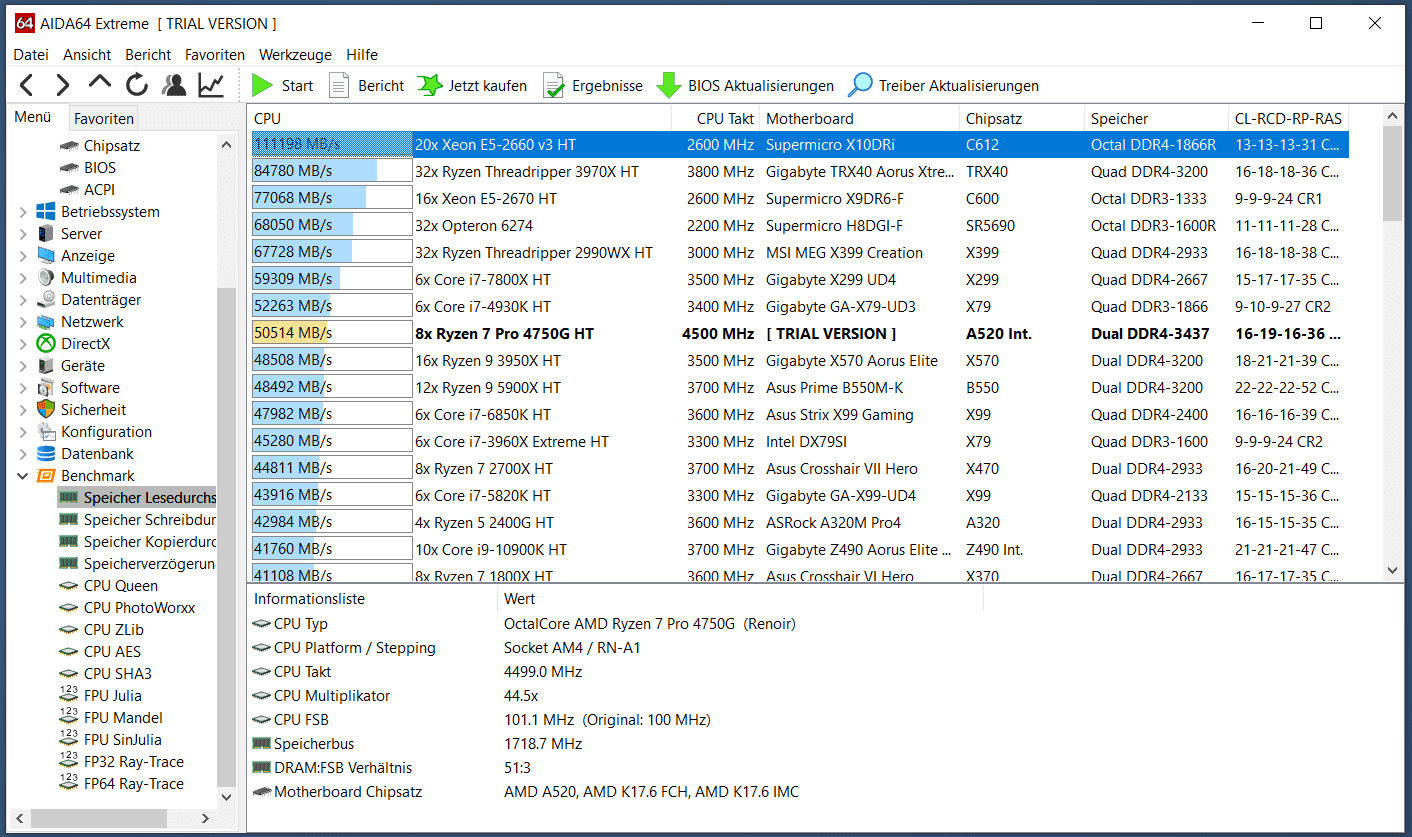Expand the DirectX tree node
The width and height of the screenshot is (1412, 837).
click(x=24, y=344)
